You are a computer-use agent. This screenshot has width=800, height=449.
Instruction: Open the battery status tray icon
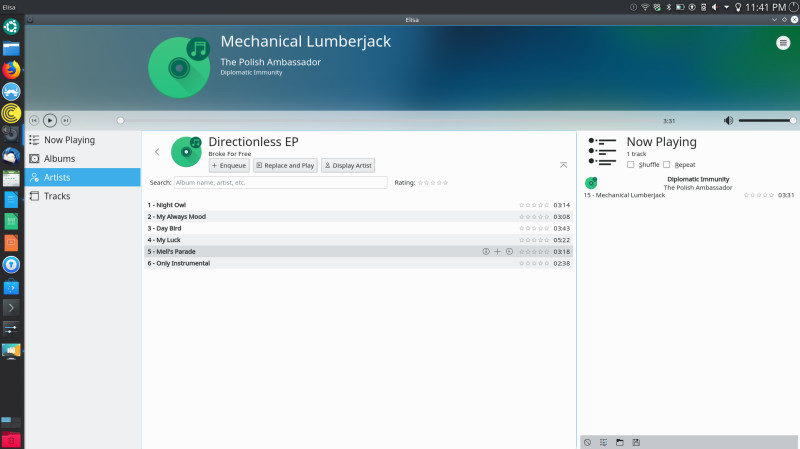pyautogui.click(x=680, y=7)
